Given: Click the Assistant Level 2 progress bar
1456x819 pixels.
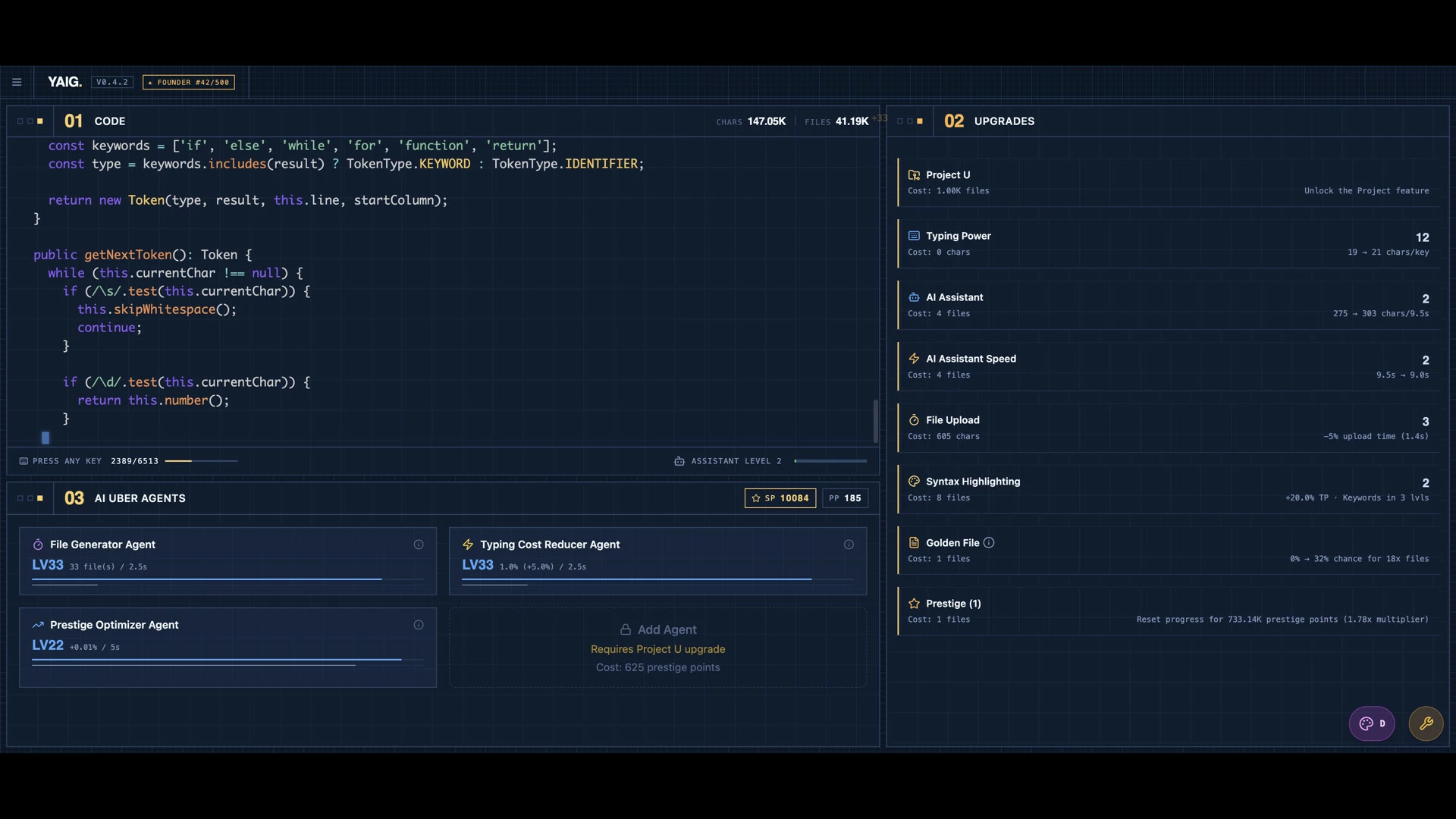Looking at the screenshot, I should point(830,461).
